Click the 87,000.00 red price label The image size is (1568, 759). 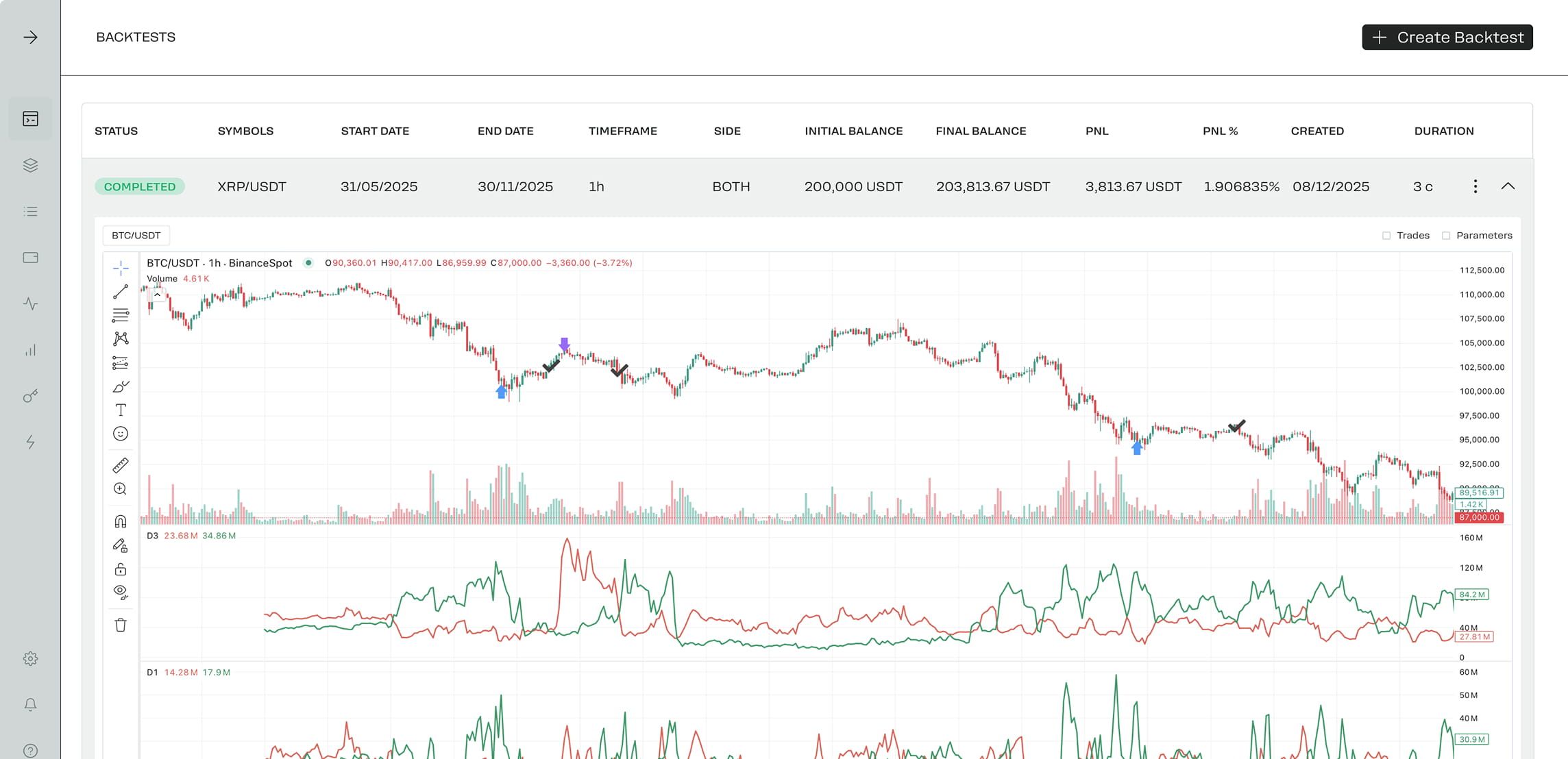click(x=1479, y=518)
